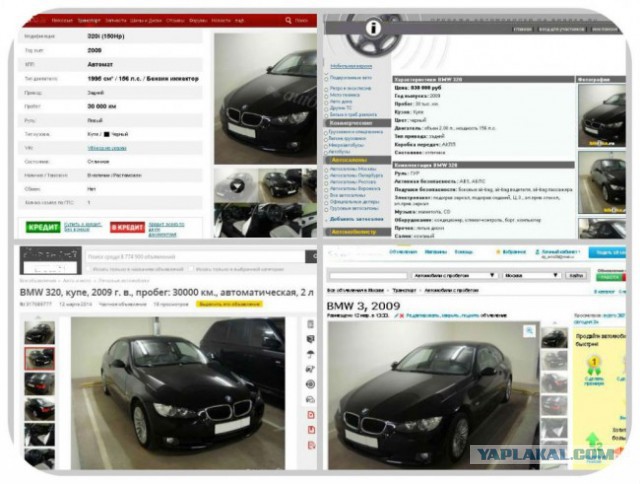Open 'Запчасти' in the red menu bar
Image resolution: width=640 pixels, height=484 pixels.
pos(116,20)
